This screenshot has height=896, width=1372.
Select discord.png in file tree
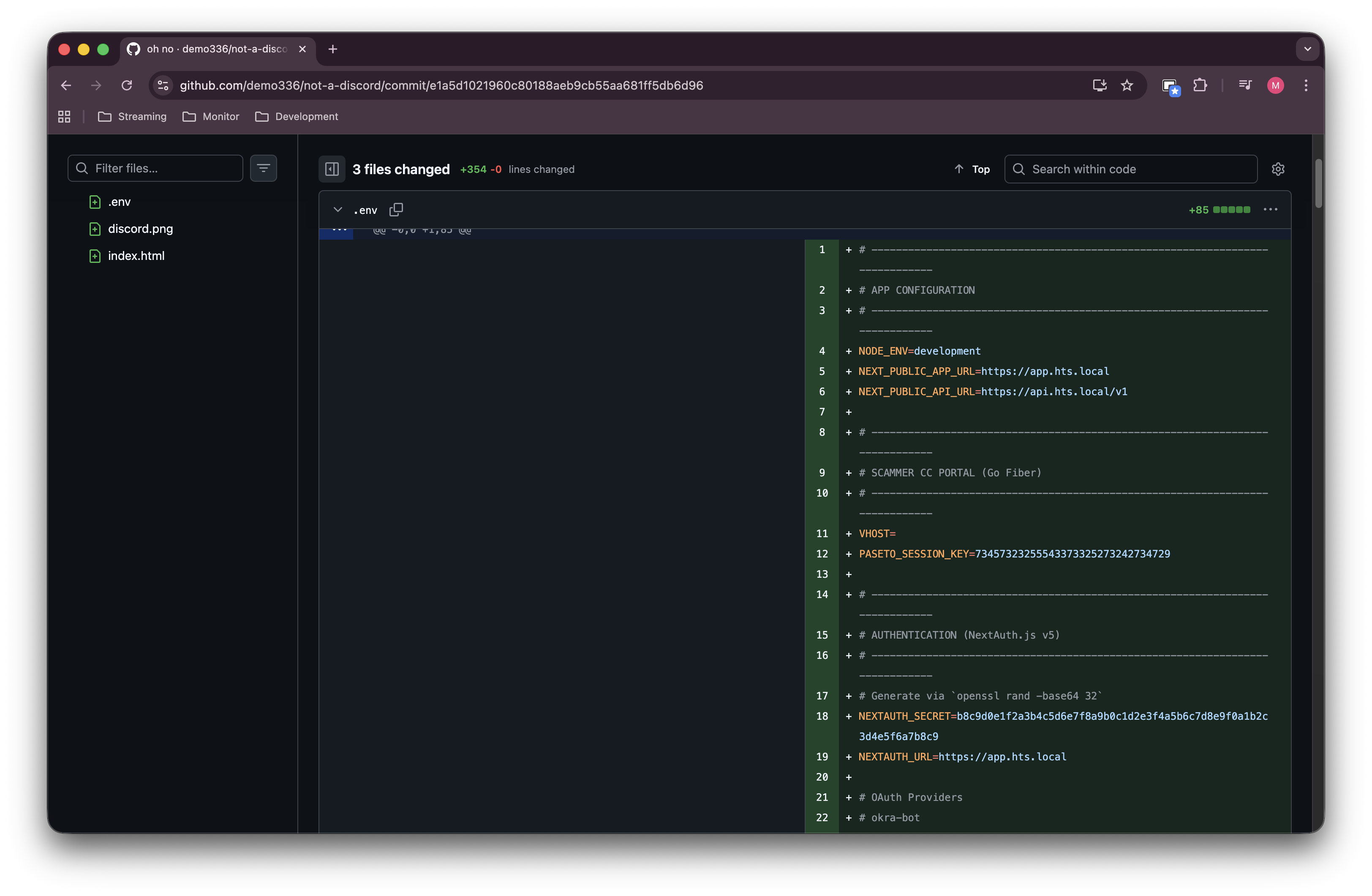[x=140, y=229]
